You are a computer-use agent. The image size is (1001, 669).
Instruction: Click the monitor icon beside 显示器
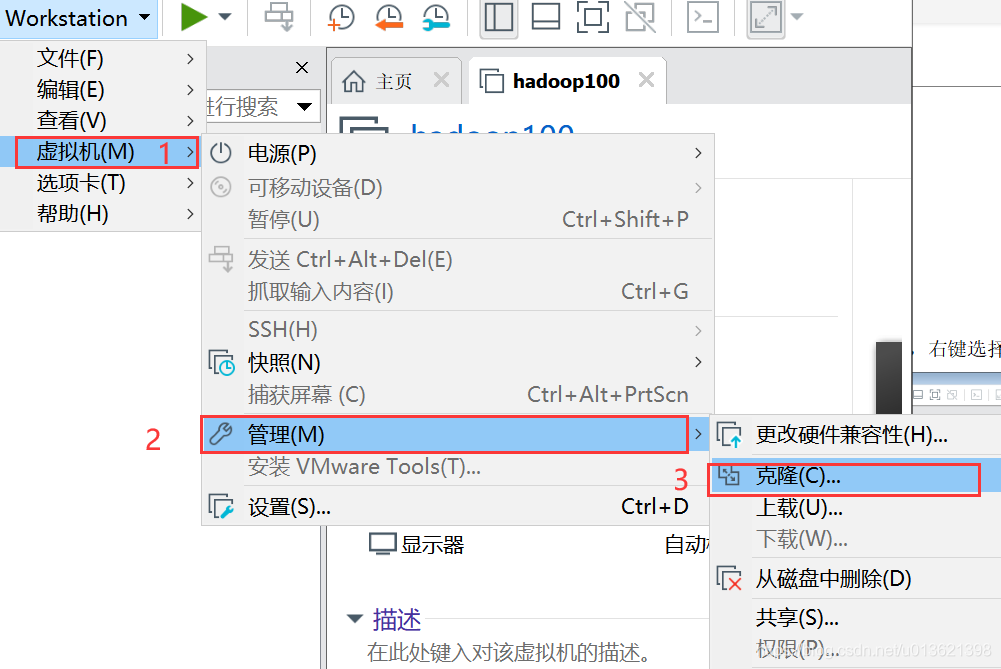383,545
